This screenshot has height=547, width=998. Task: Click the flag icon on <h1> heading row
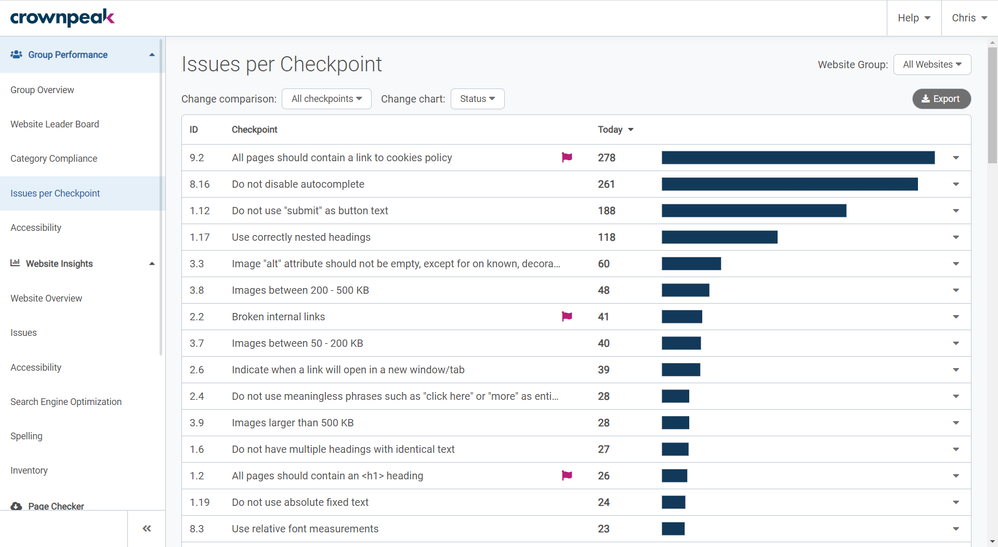(566, 476)
